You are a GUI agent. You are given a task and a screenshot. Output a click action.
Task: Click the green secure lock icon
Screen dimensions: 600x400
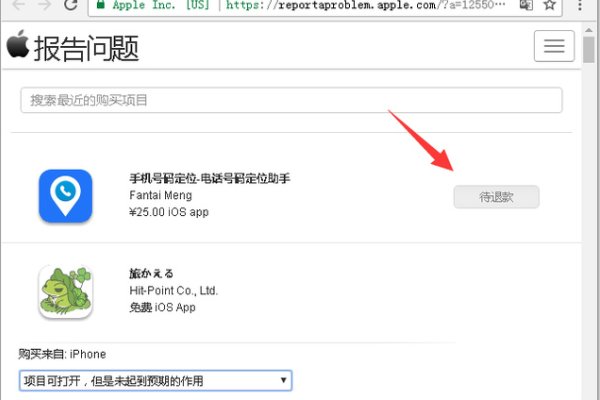click(x=100, y=5)
